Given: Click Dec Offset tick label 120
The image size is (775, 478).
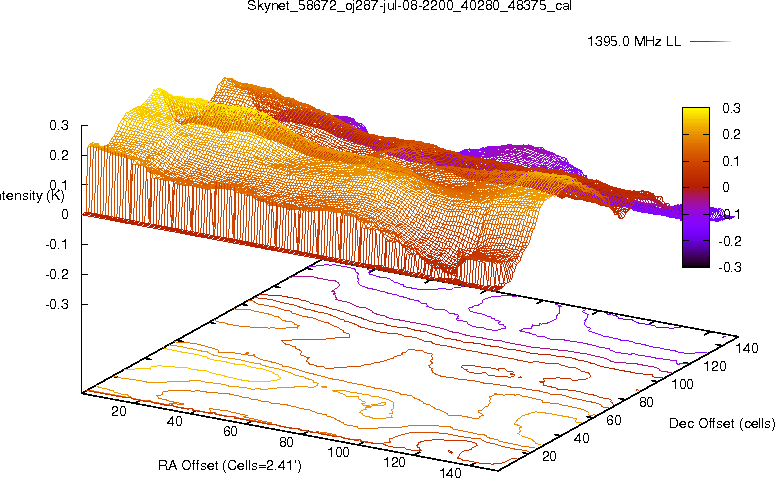Looking at the screenshot, I should [715, 366].
